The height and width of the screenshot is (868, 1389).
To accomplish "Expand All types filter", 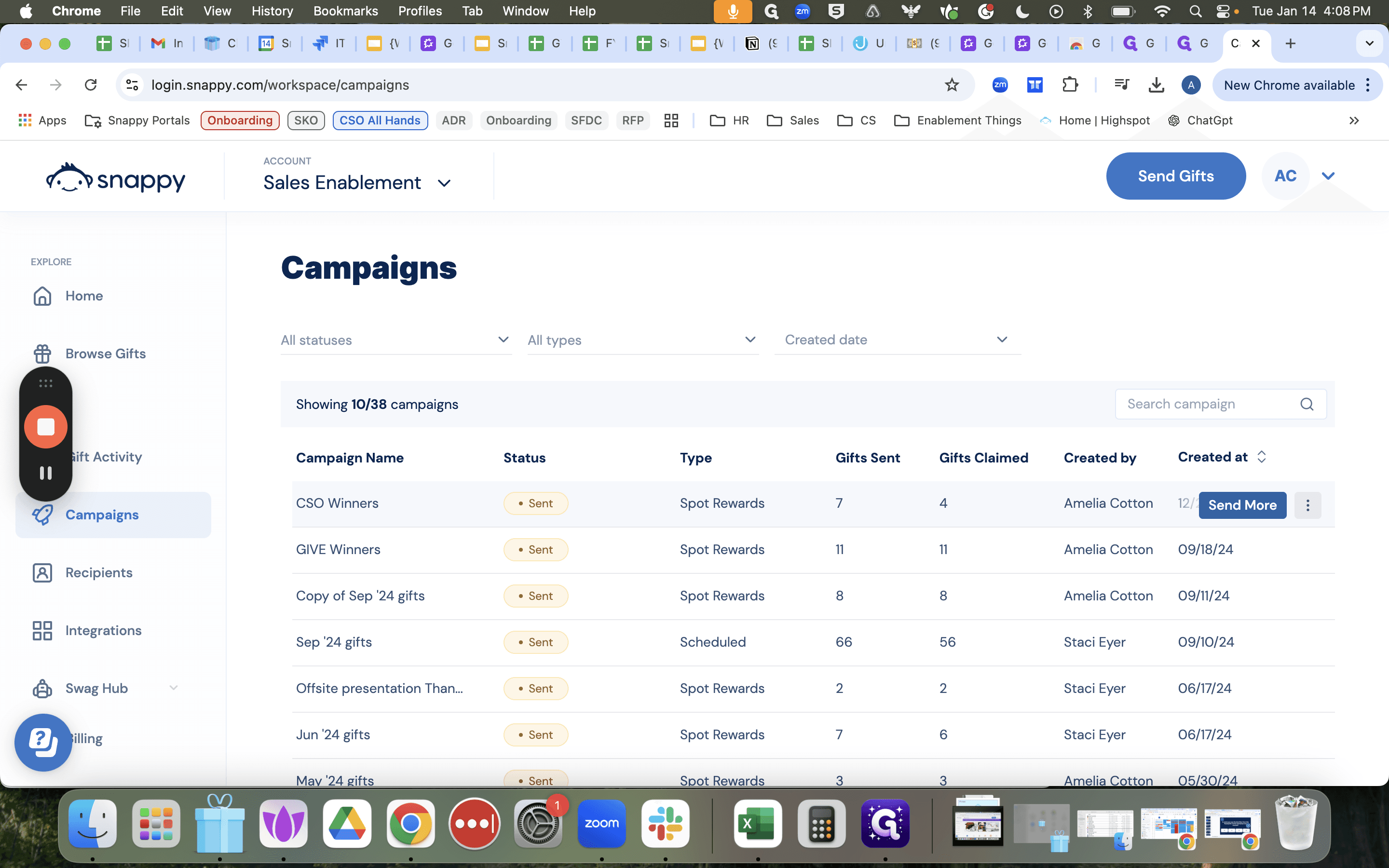I will pyautogui.click(x=643, y=340).
